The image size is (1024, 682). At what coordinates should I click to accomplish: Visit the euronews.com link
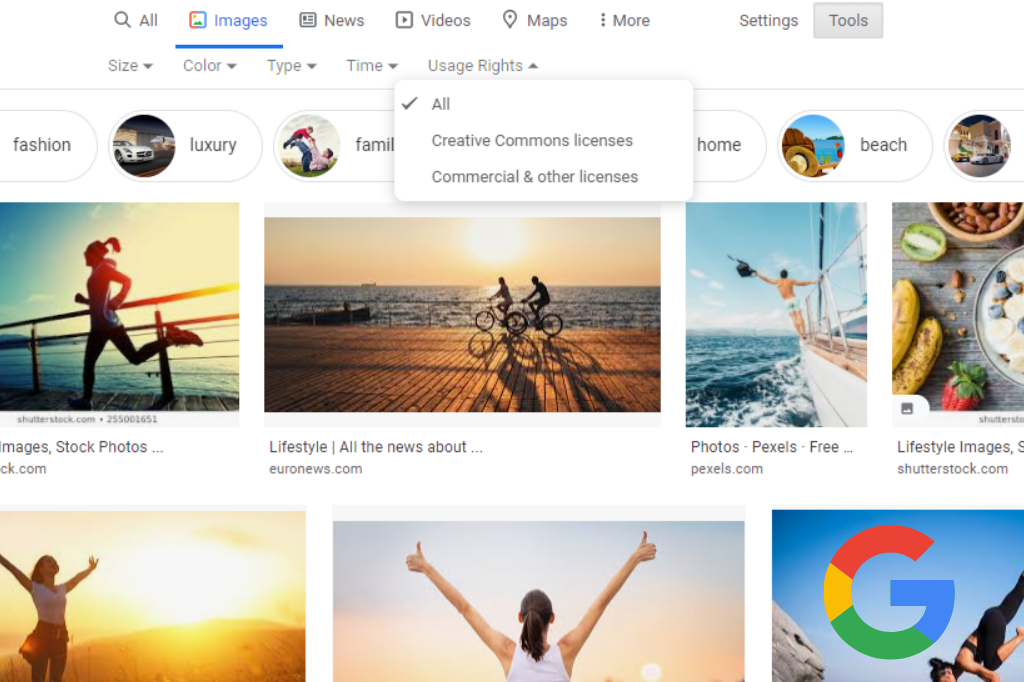click(316, 468)
